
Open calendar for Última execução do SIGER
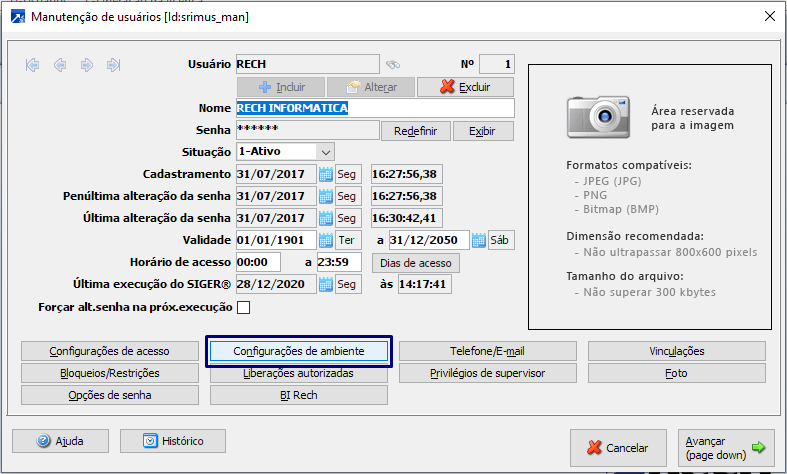[326, 284]
